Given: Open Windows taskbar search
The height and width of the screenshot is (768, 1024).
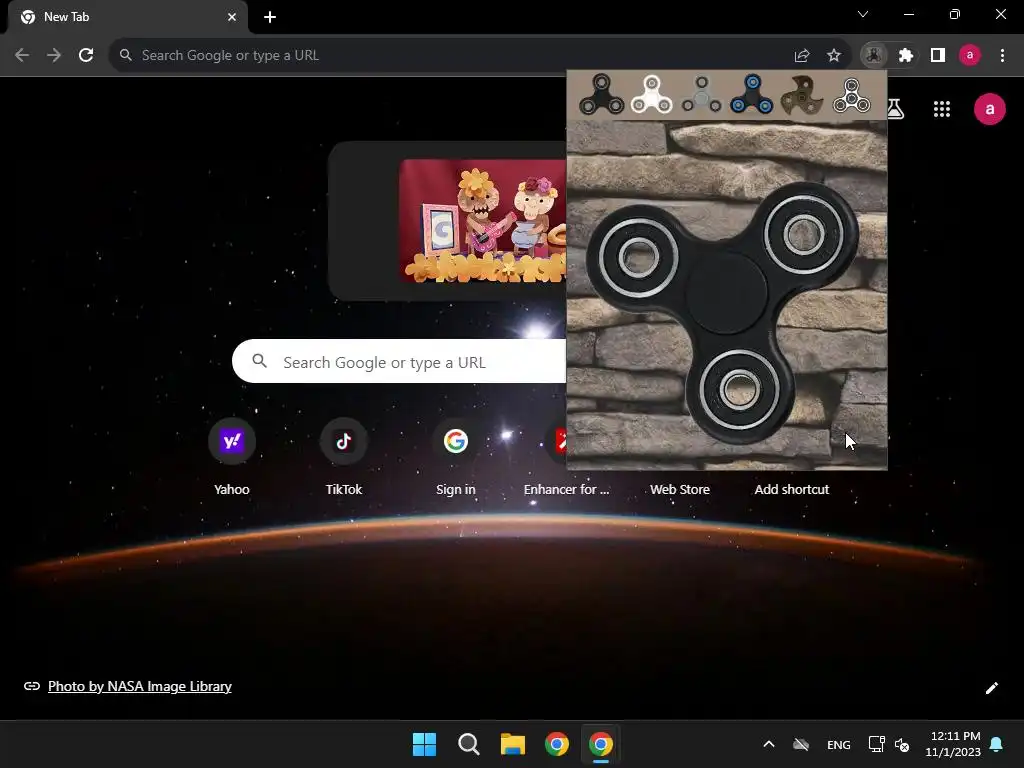Looking at the screenshot, I should pos(469,744).
